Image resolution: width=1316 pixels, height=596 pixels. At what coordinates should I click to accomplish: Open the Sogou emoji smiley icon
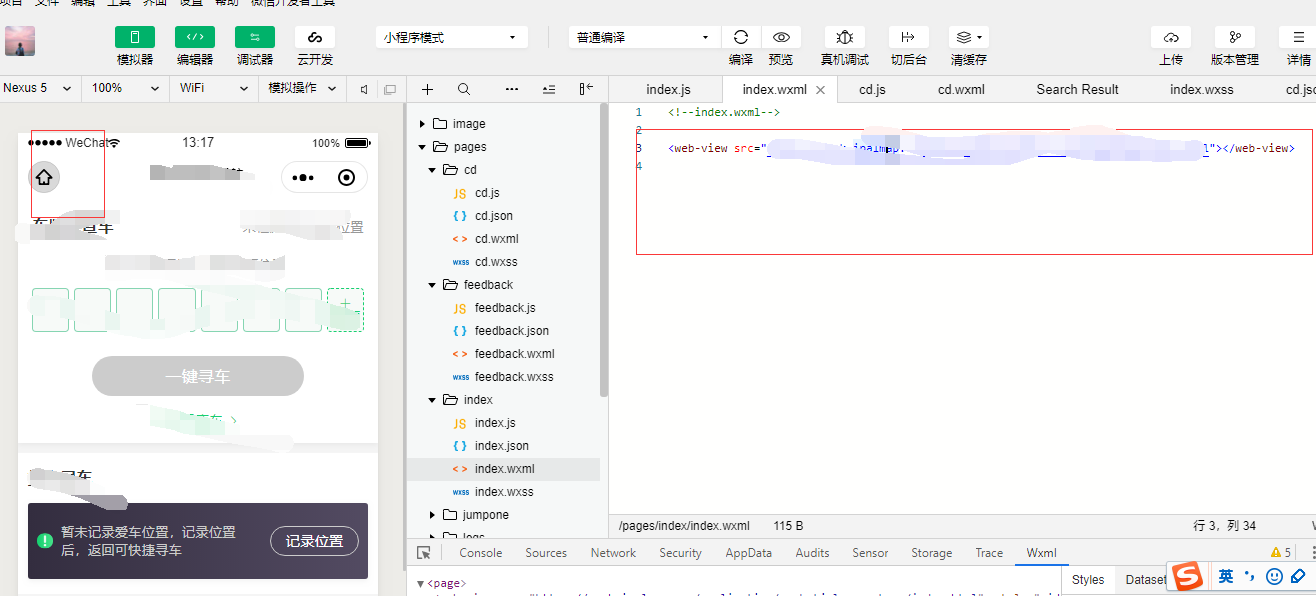[x=1274, y=576]
